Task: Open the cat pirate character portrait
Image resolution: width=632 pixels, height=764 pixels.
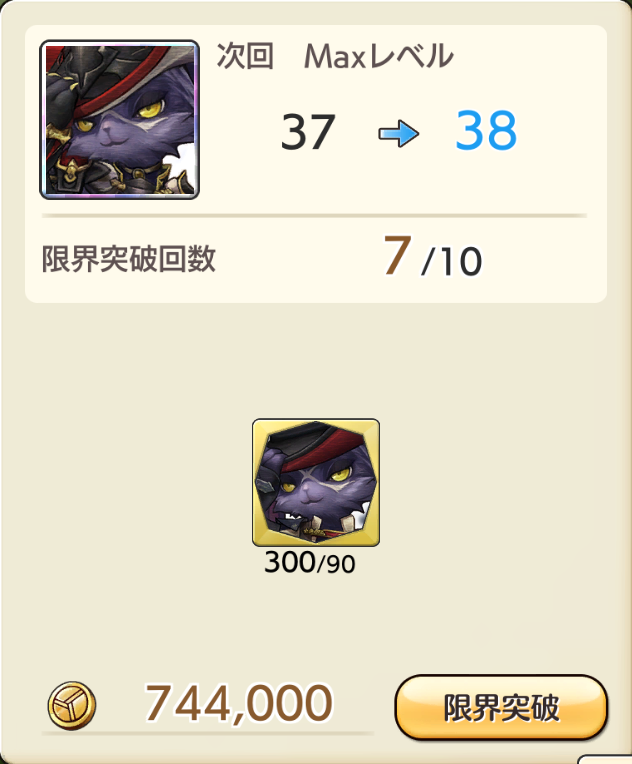Action: pyautogui.click(x=119, y=120)
